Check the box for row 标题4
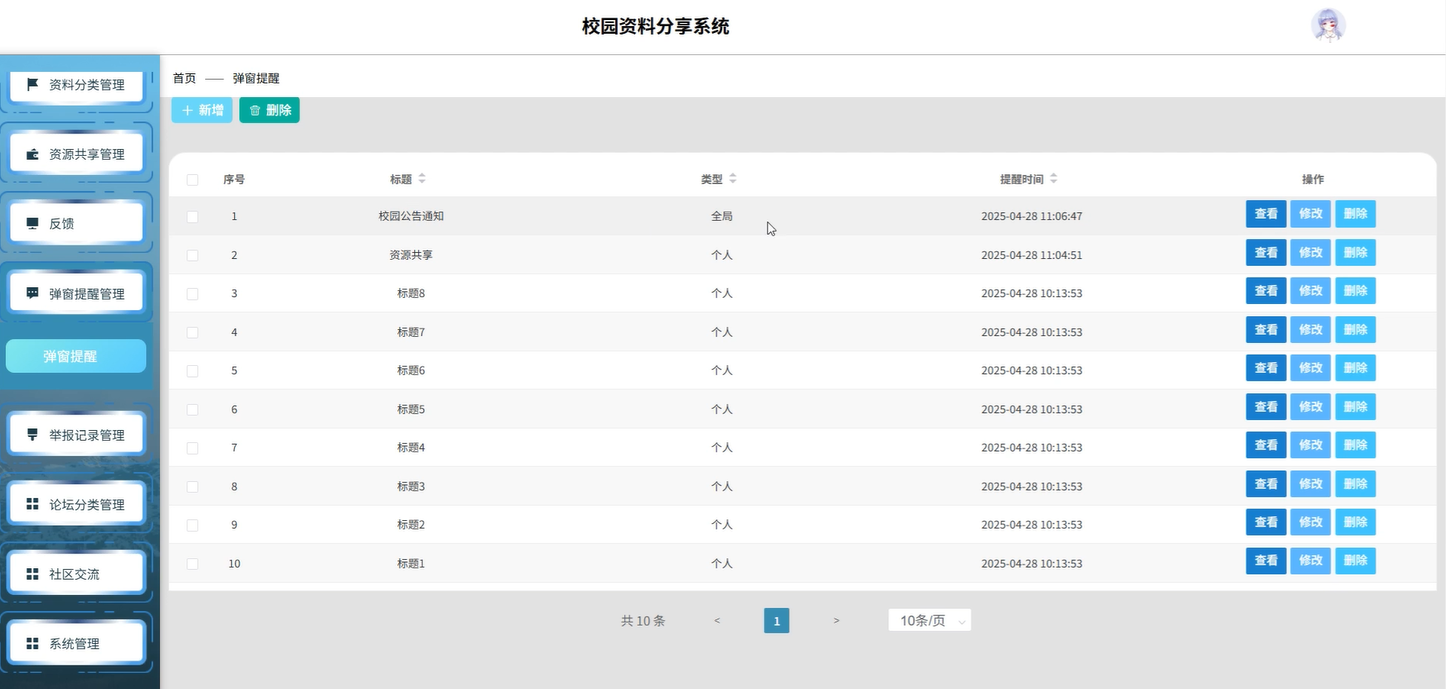Image resolution: width=1446 pixels, height=689 pixels. (192, 447)
